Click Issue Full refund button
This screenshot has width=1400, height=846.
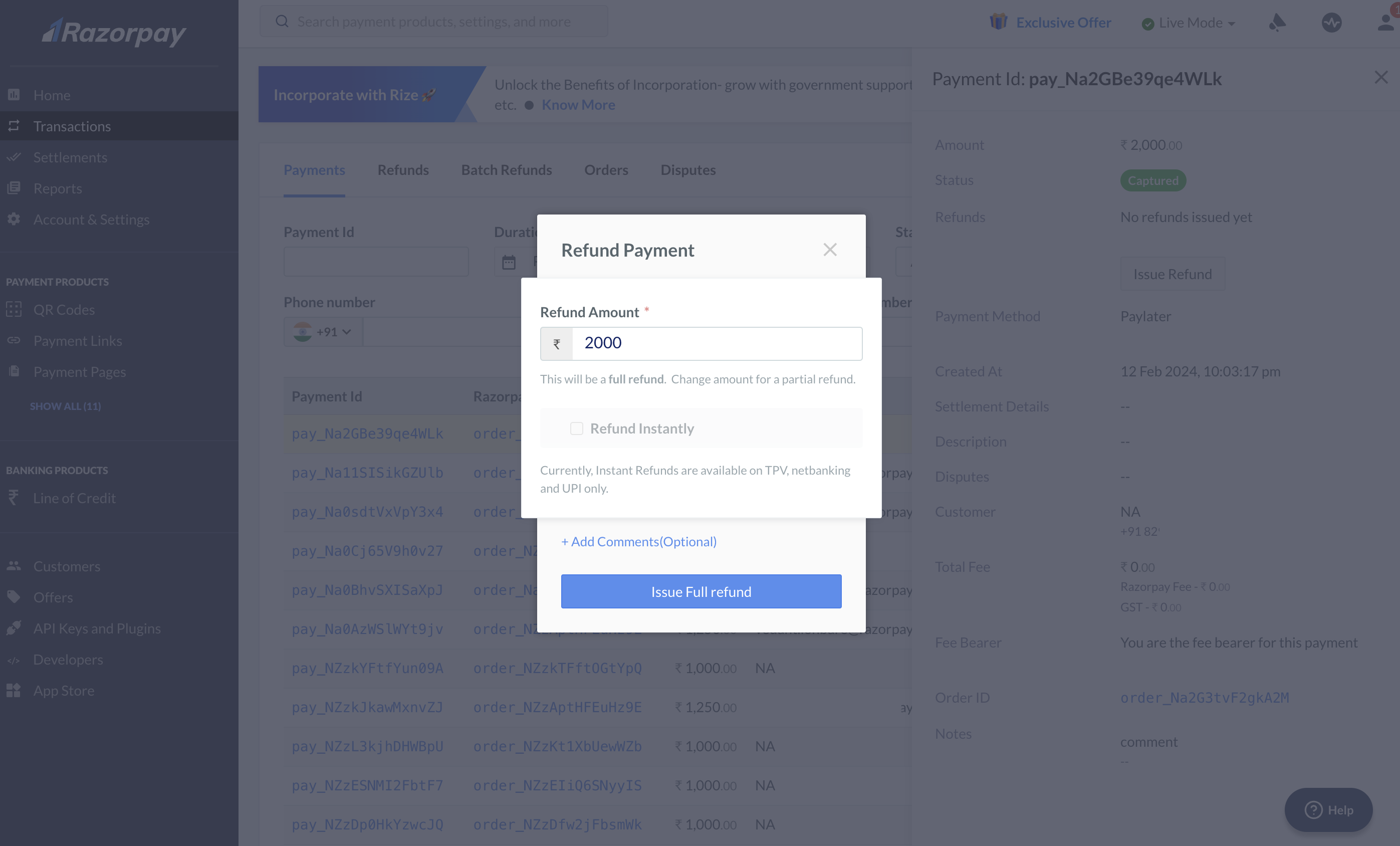[x=701, y=591]
